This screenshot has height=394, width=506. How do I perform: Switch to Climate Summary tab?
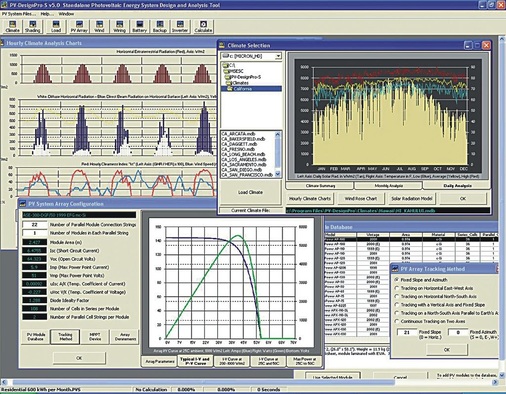pyautogui.click(x=320, y=186)
